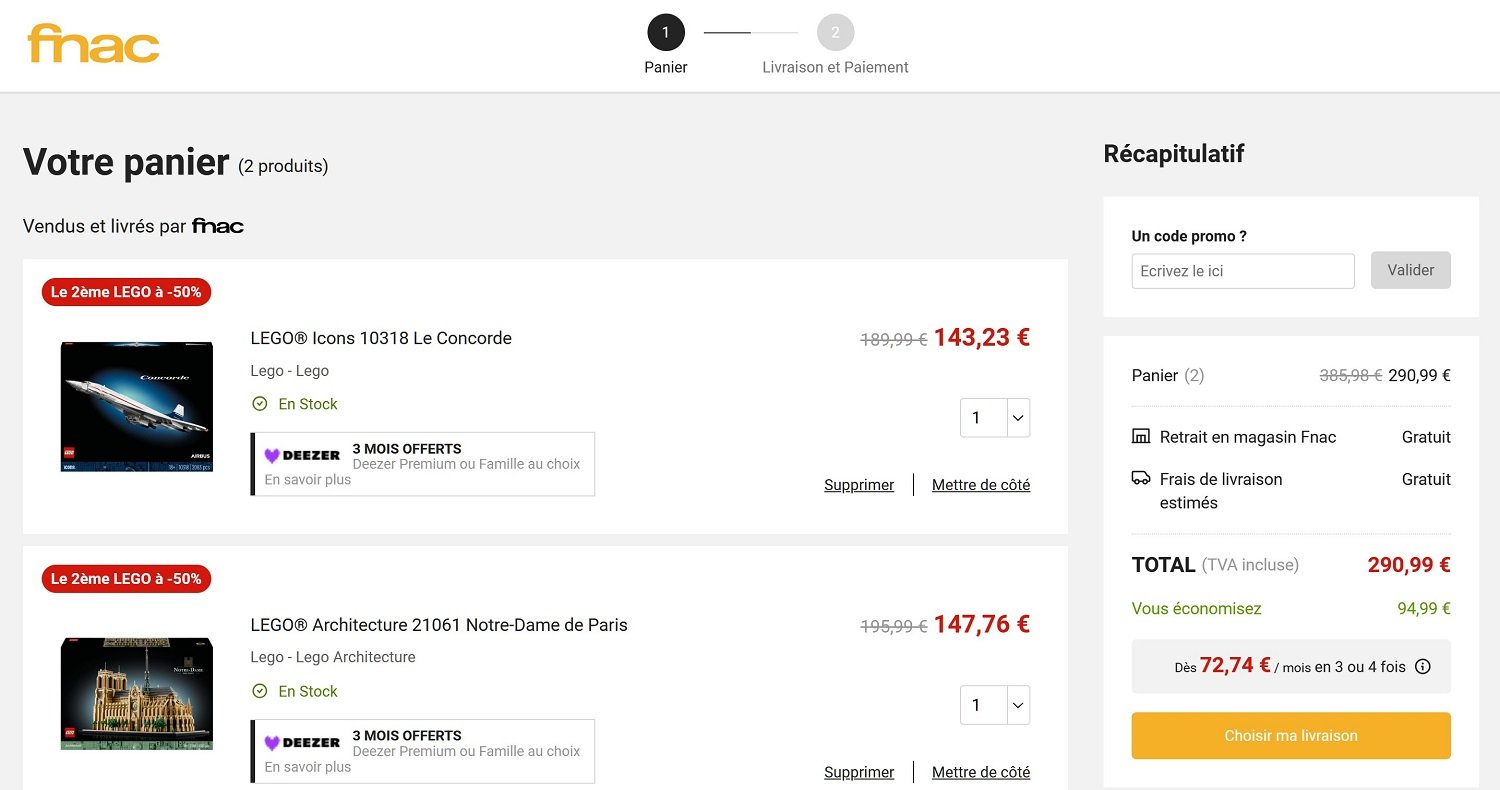Click En savoir plus in the Notre-Dame Deezer offer
This screenshot has height=790, width=1500.
coord(308,767)
